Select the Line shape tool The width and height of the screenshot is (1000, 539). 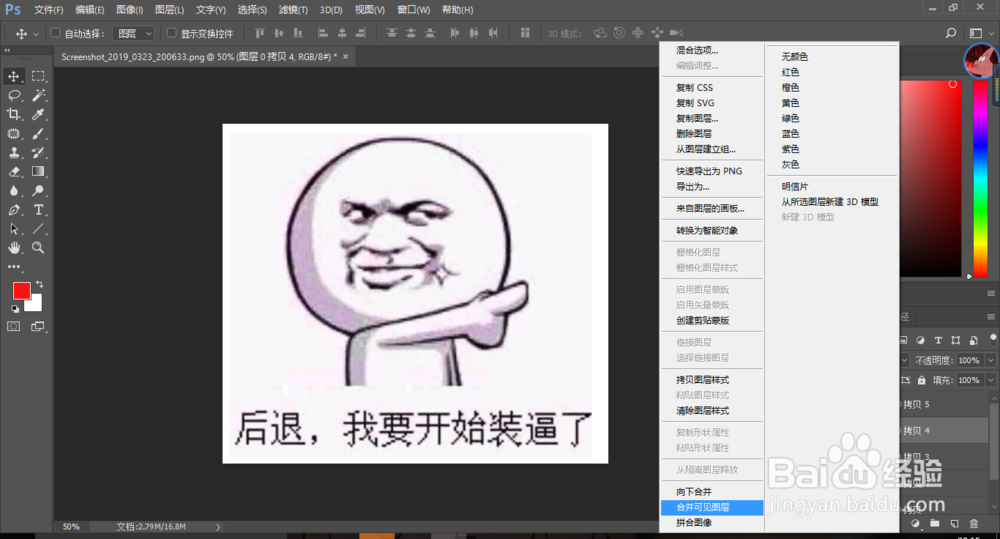pyautogui.click(x=38, y=229)
